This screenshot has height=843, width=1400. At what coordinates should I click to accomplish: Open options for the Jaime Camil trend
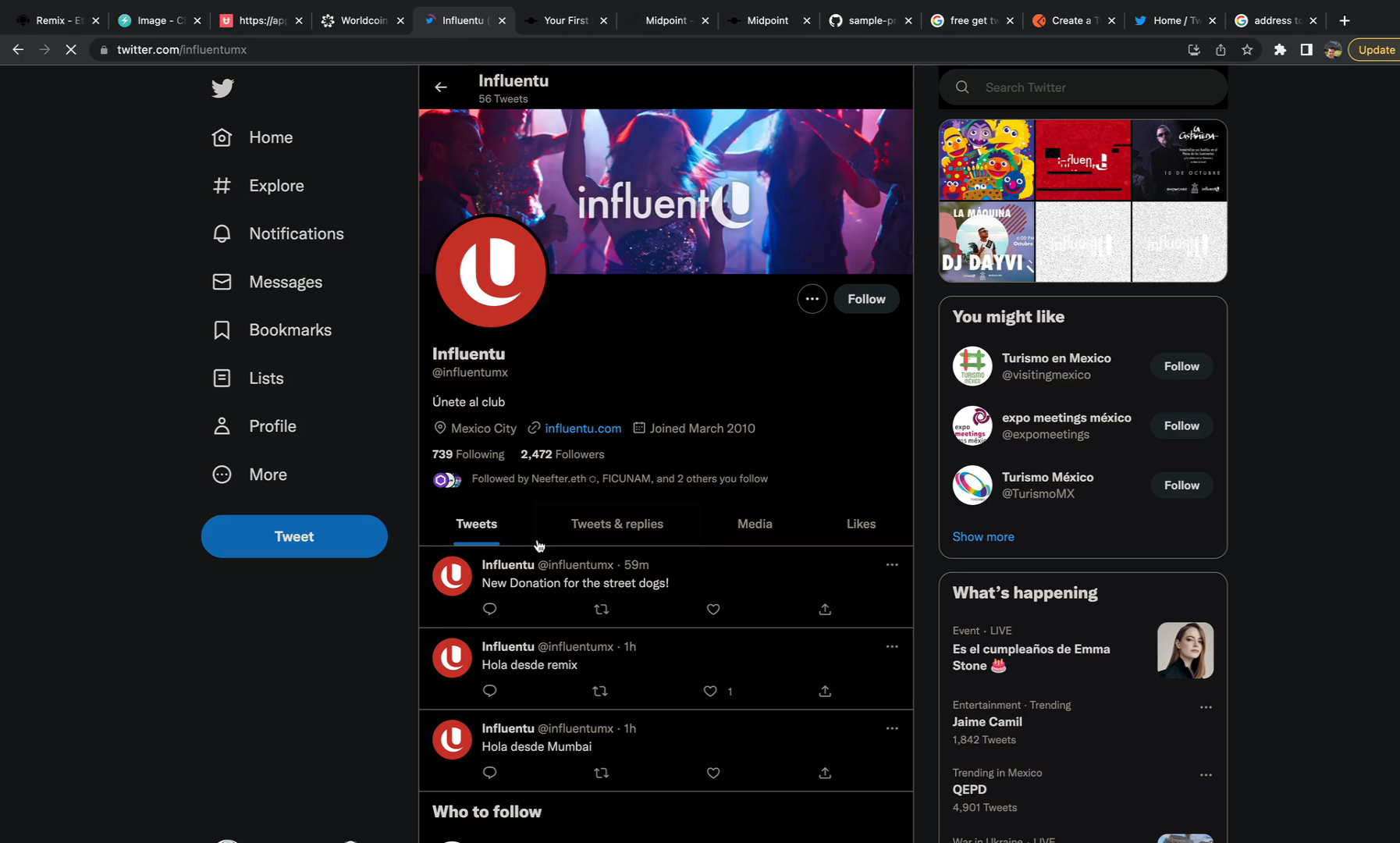[1206, 707]
